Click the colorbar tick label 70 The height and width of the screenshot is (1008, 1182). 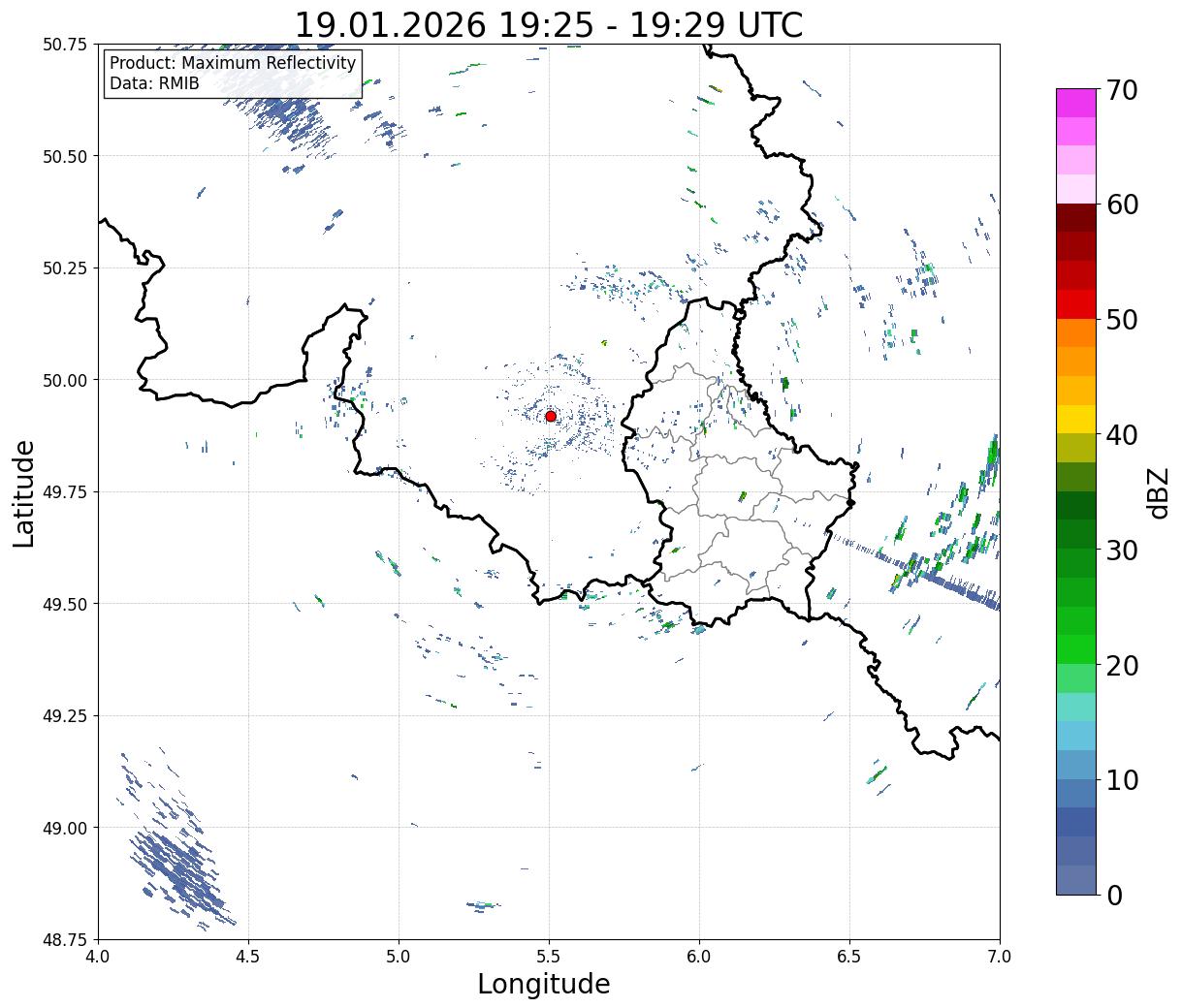point(1121,90)
